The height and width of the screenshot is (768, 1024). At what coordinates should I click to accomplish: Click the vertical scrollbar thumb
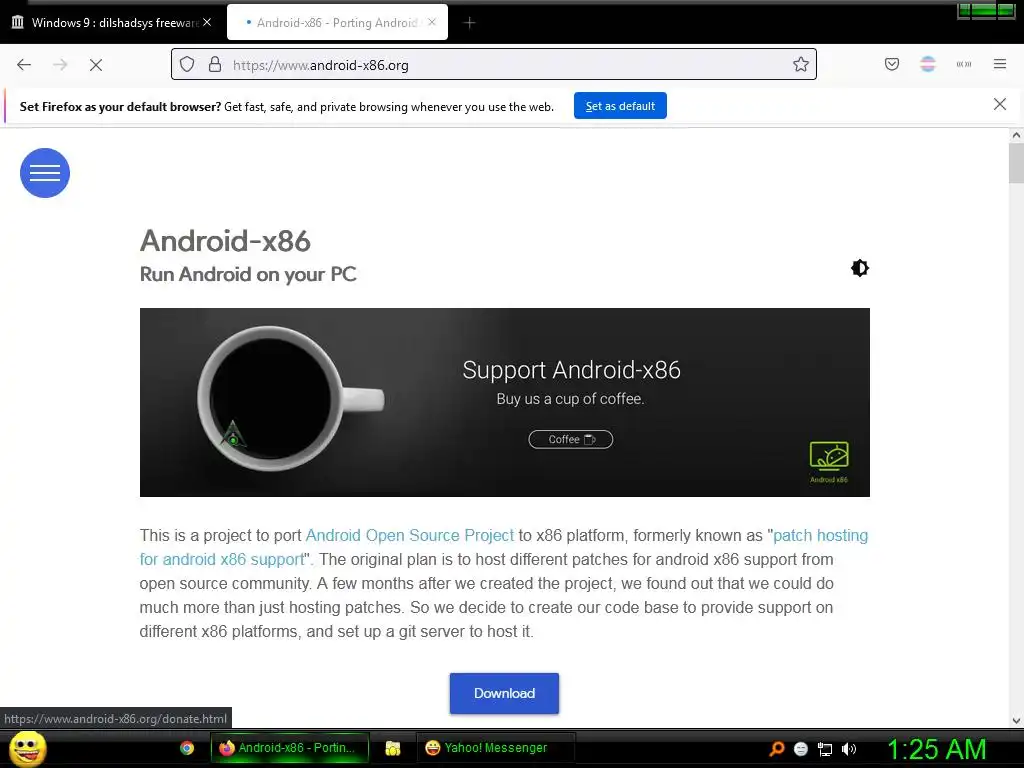pos(1016,163)
